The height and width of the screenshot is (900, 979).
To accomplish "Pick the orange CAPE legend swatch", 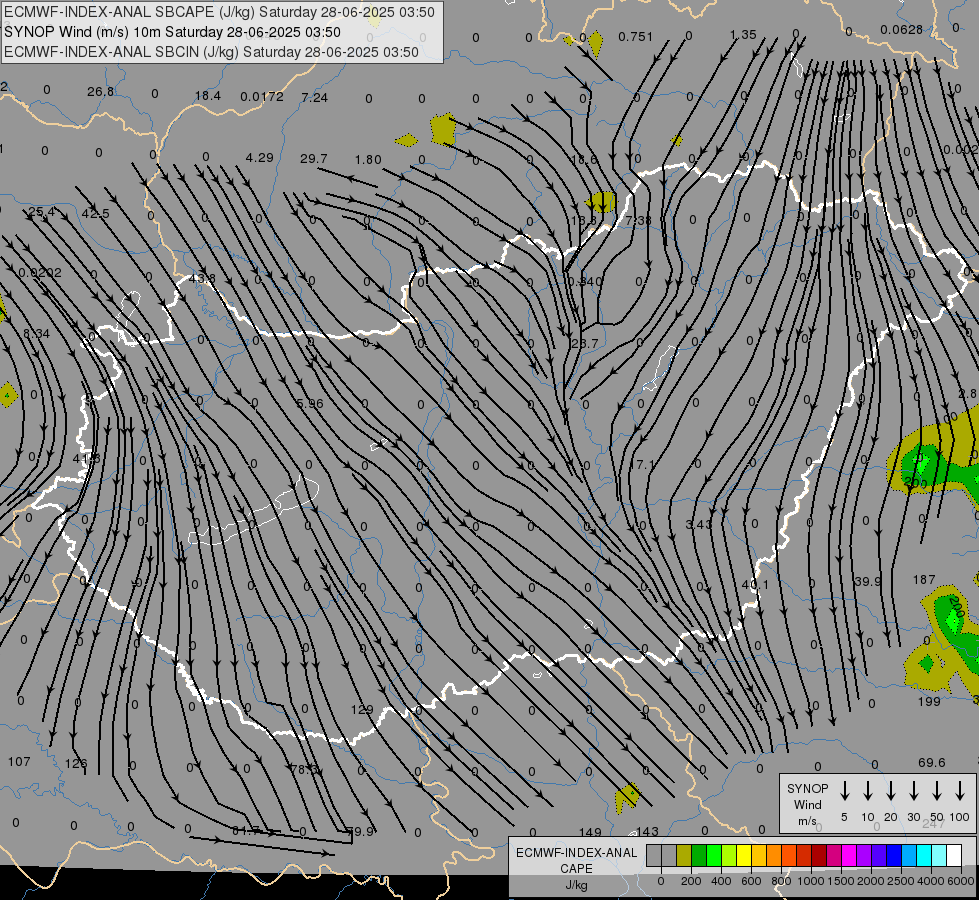I will [774, 856].
